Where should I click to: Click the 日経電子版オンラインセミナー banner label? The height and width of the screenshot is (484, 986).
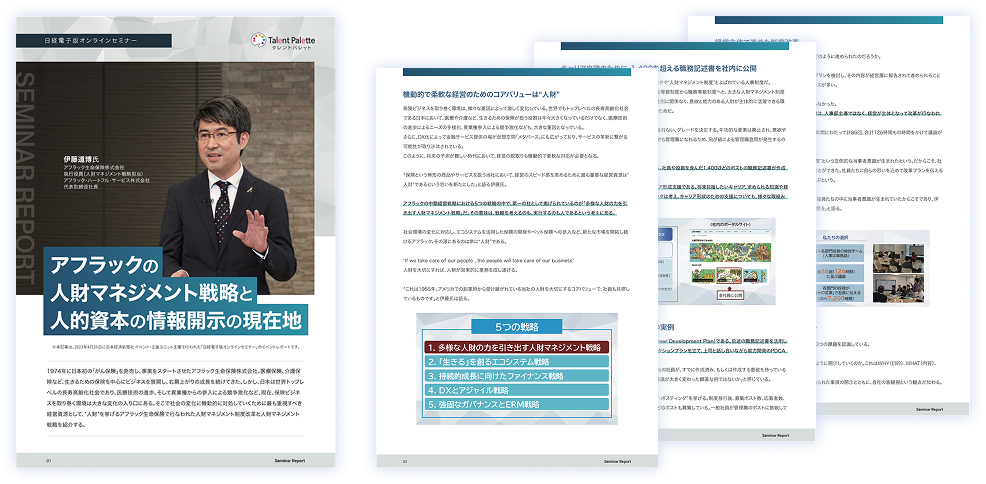(94, 40)
